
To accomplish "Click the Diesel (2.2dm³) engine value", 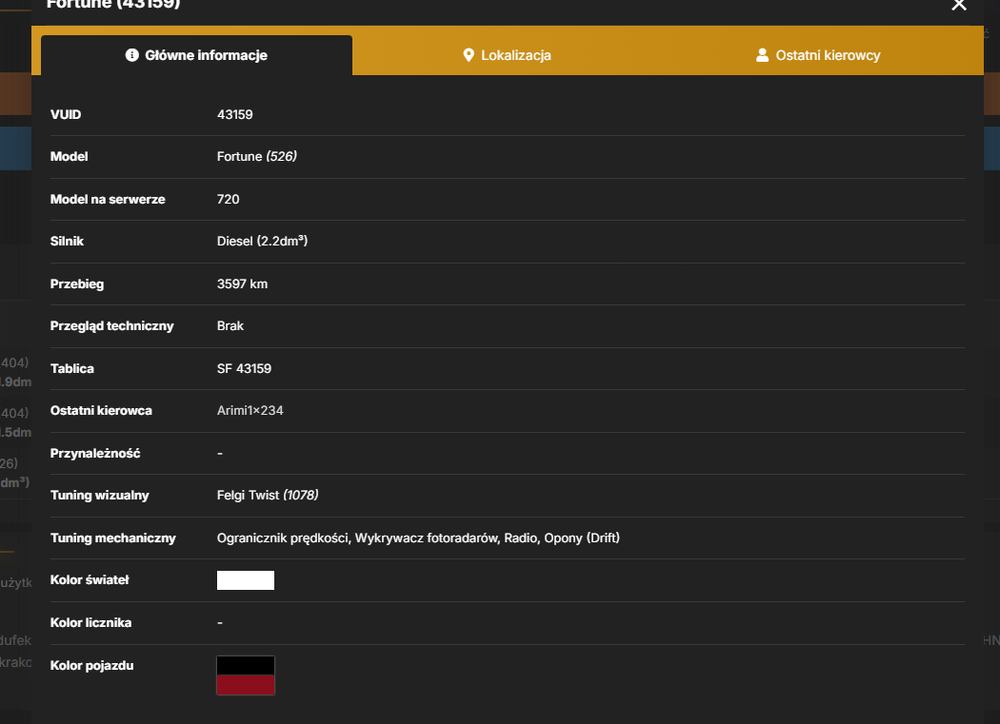I will [262, 241].
